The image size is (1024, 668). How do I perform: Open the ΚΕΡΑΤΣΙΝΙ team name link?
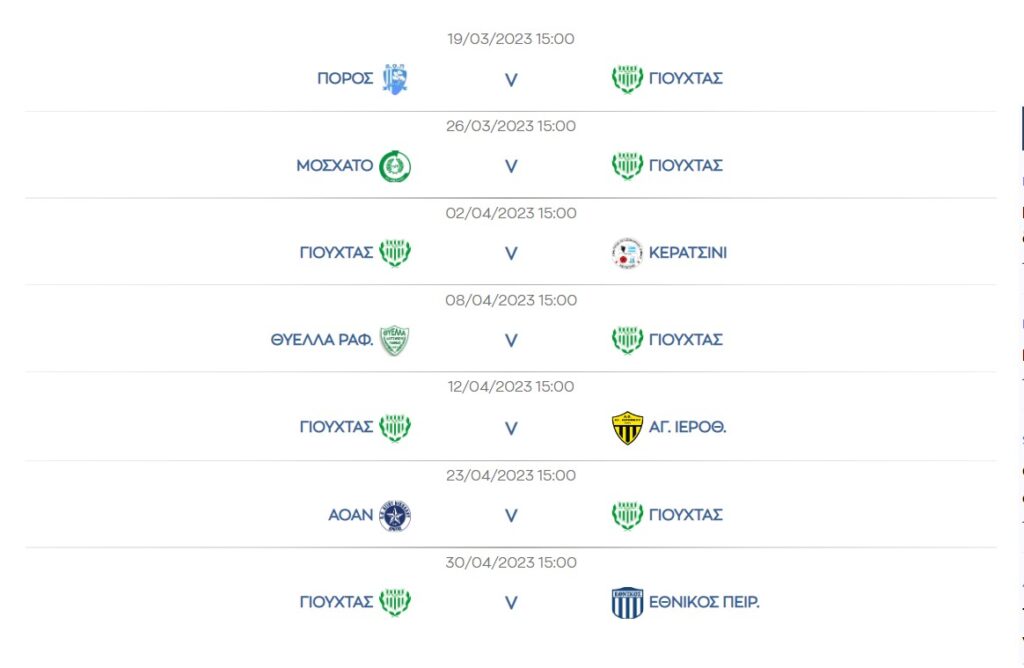click(x=688, y=253)
